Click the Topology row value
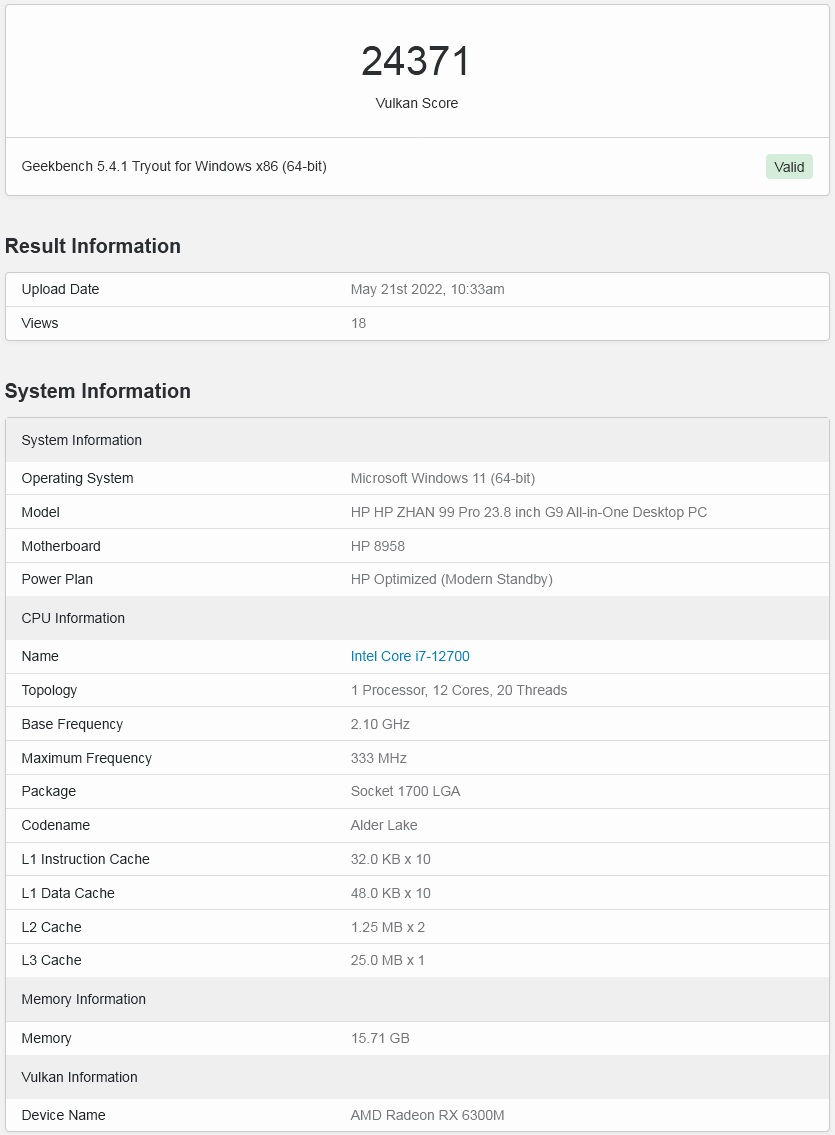This screenshot has width=835, height=1135. 458,691
